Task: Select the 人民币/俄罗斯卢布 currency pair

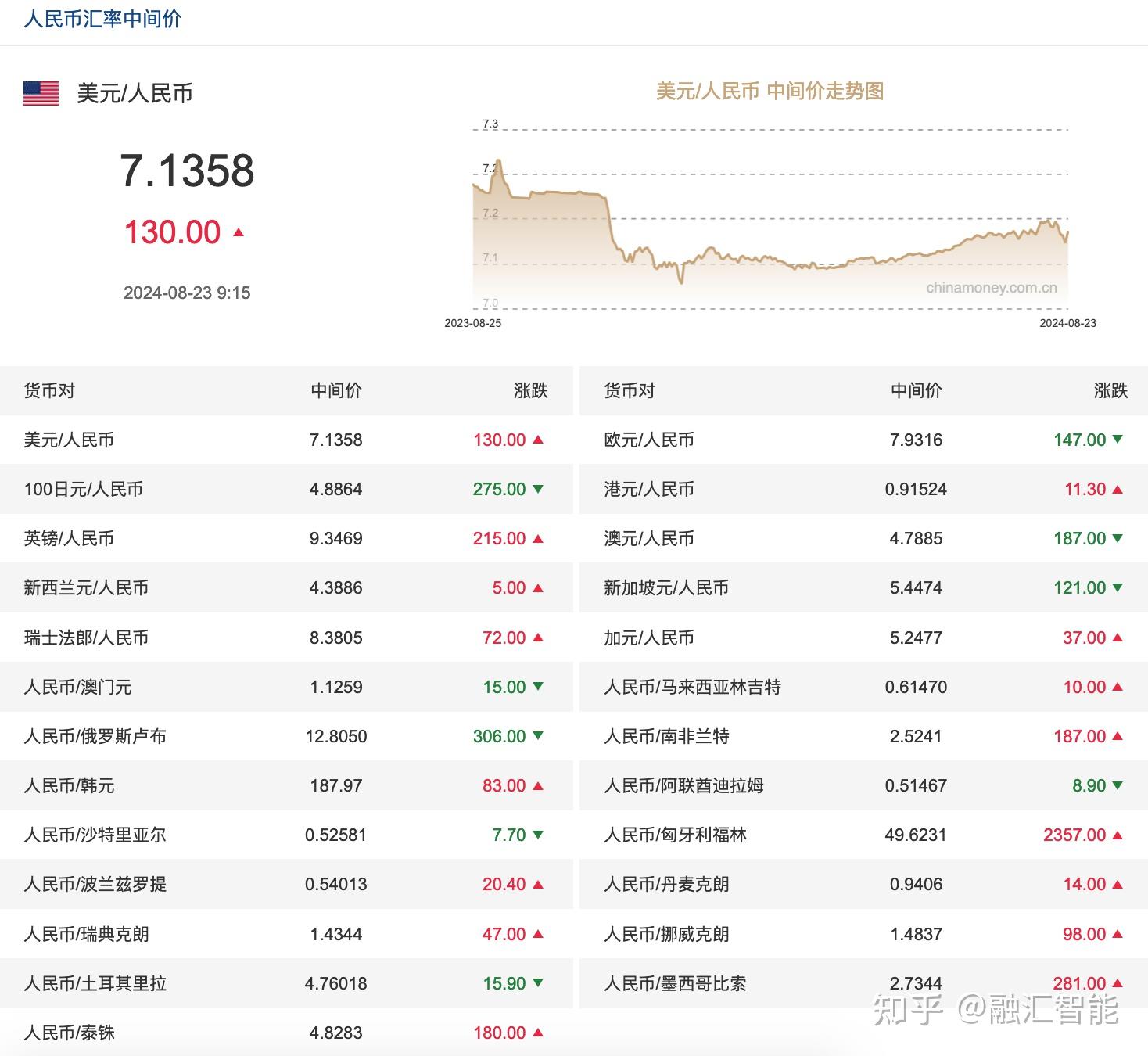Action: (x=95, y=736)
